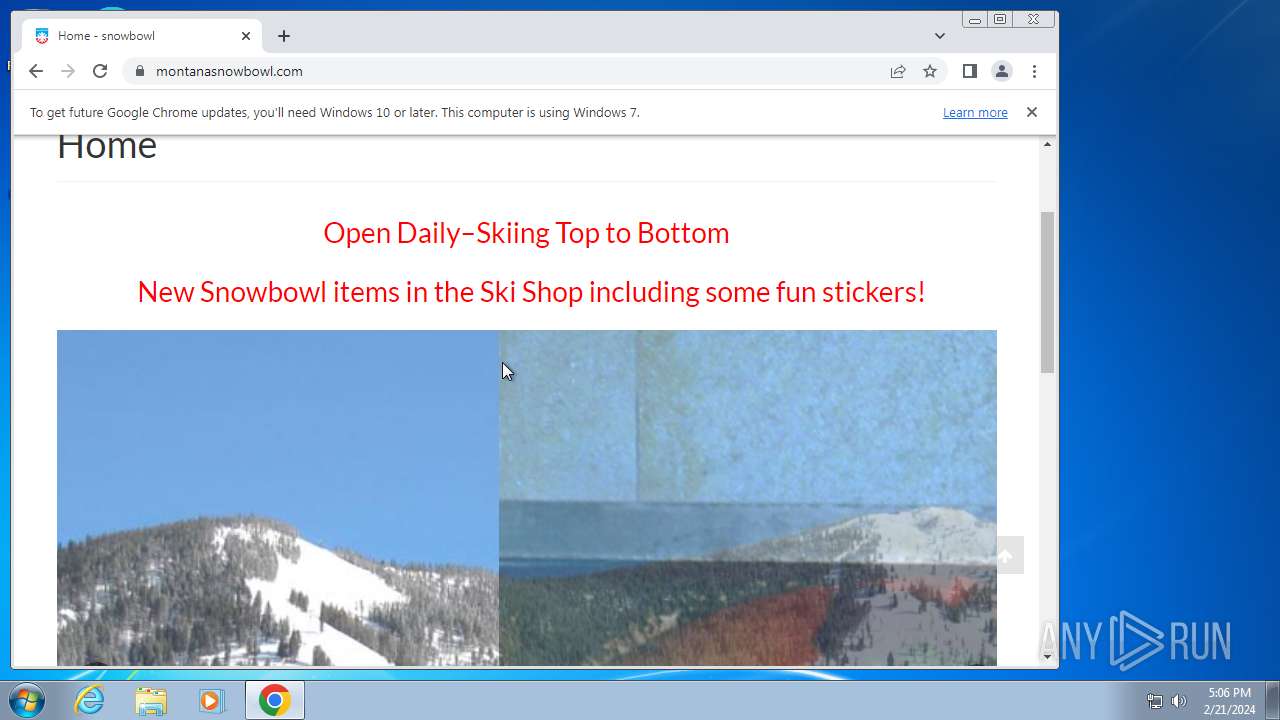The height and width of the screenshot is (720, 1280).
Task: Open File Explorer from taskbar
Action: coord(151,700)
